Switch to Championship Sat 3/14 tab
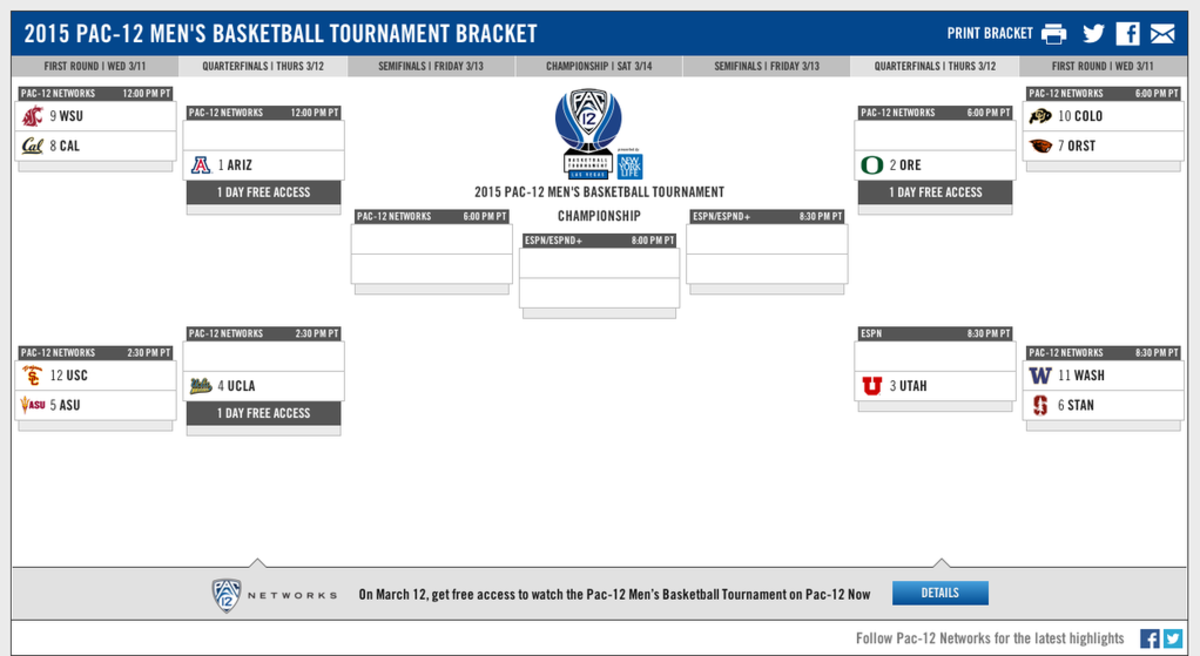Image resolution: width=1200 pixels, height=656 pixels. point(599,67)
